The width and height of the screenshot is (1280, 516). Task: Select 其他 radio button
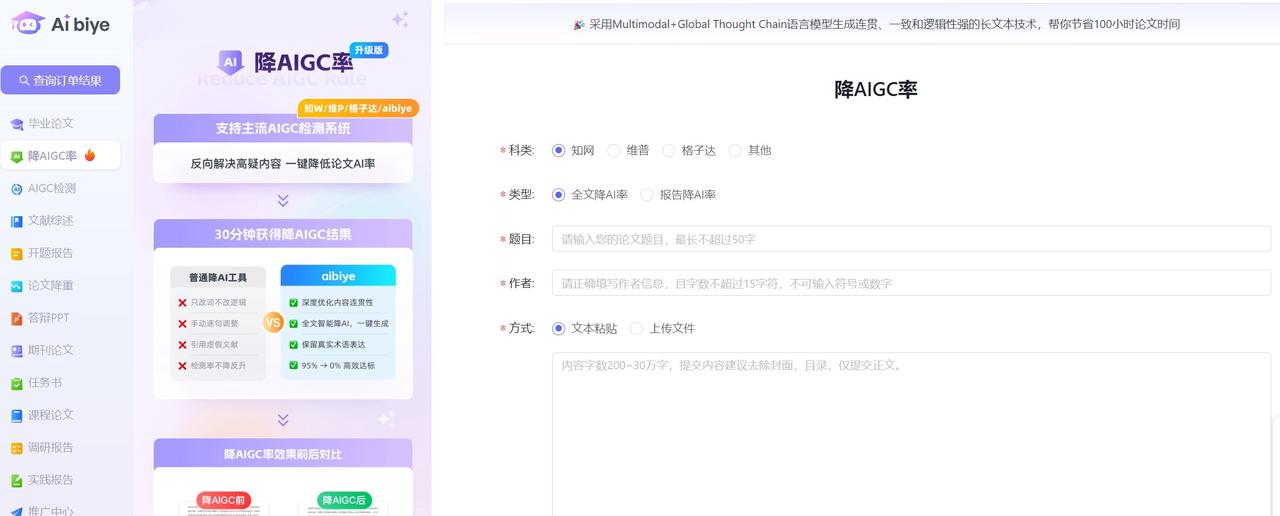(735, 150)
